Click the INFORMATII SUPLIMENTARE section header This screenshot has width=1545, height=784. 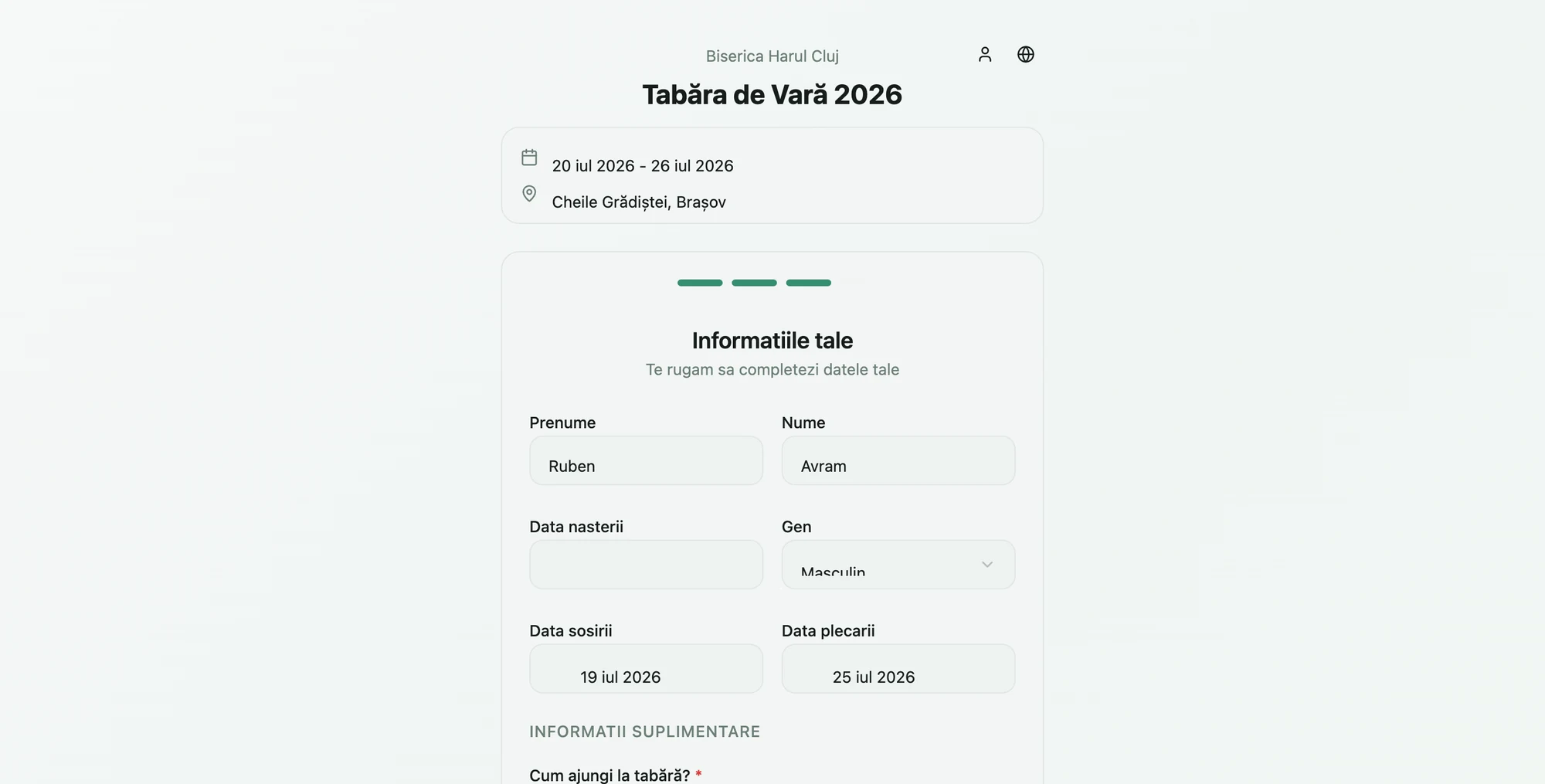point(645,731)
